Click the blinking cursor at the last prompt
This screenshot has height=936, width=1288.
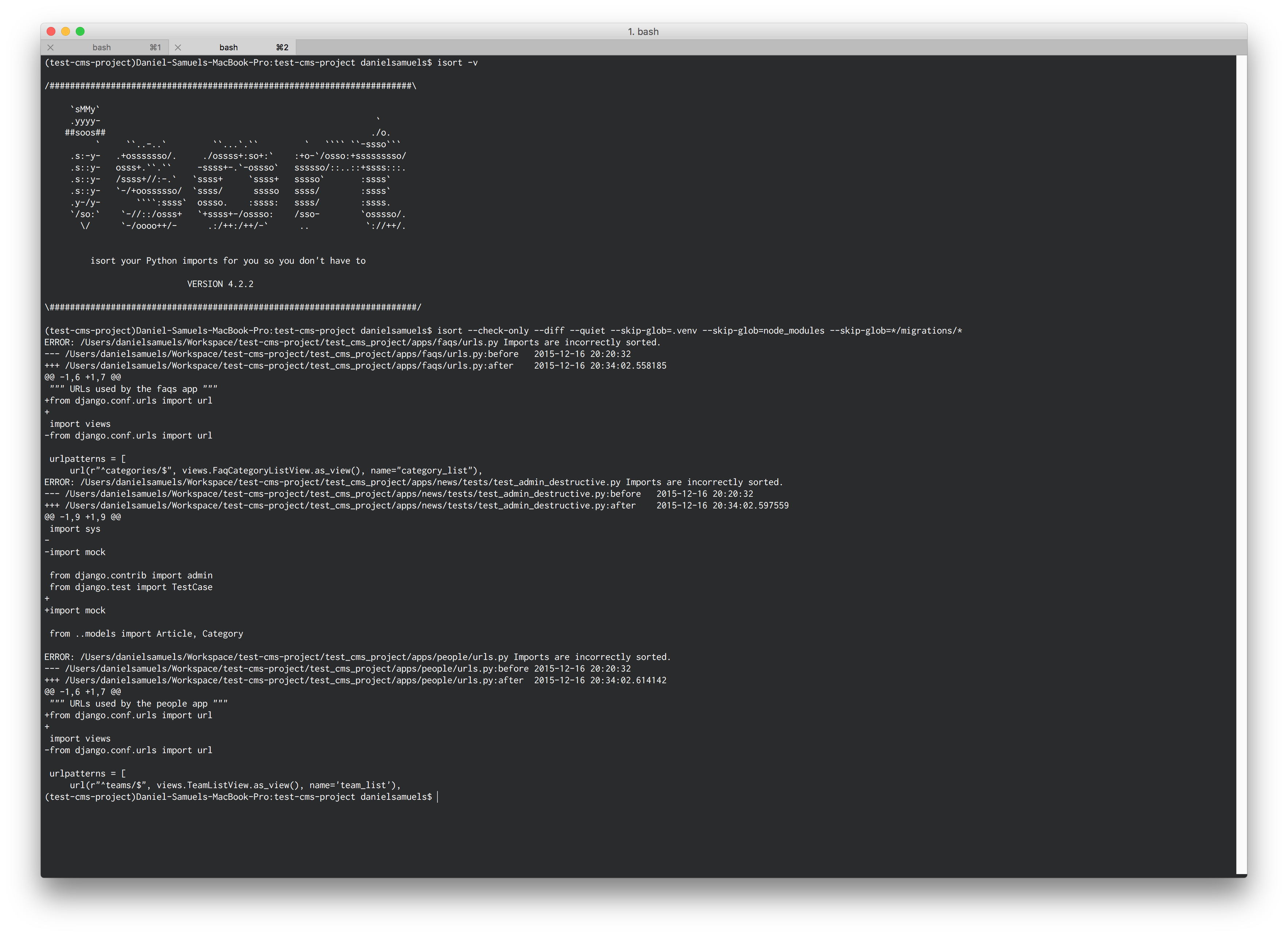click(438, 797)
